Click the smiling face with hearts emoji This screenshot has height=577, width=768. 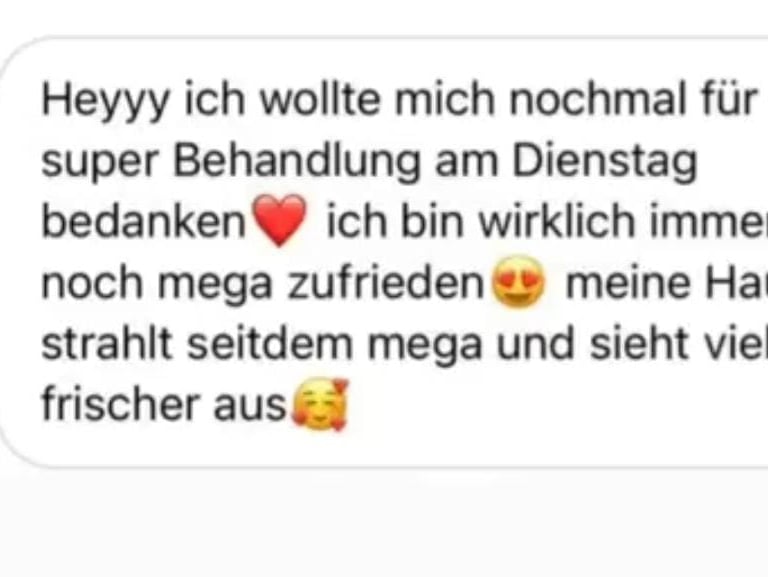coord(320,404)
